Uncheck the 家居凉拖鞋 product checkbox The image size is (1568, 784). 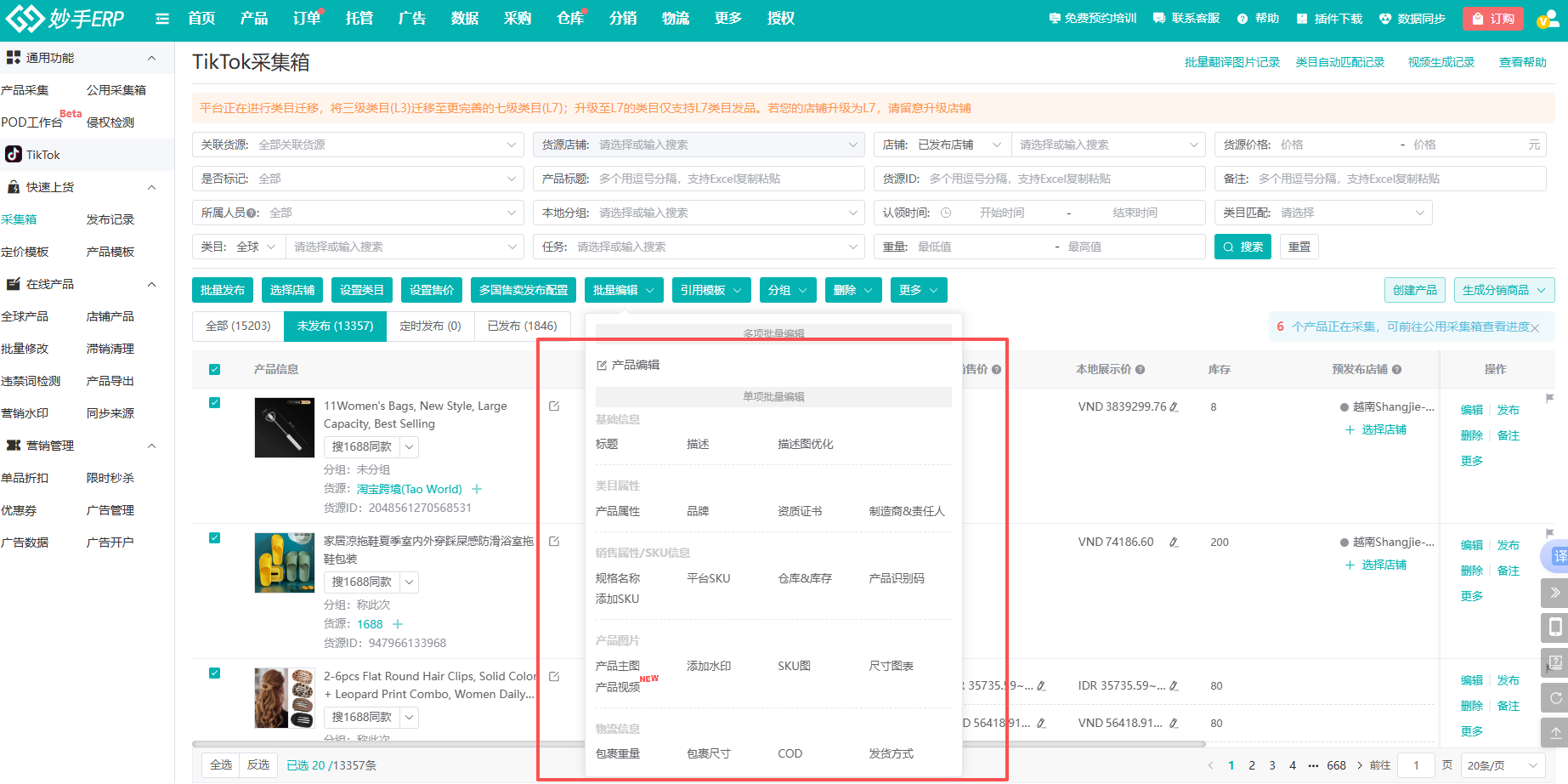tap(214, 538)
